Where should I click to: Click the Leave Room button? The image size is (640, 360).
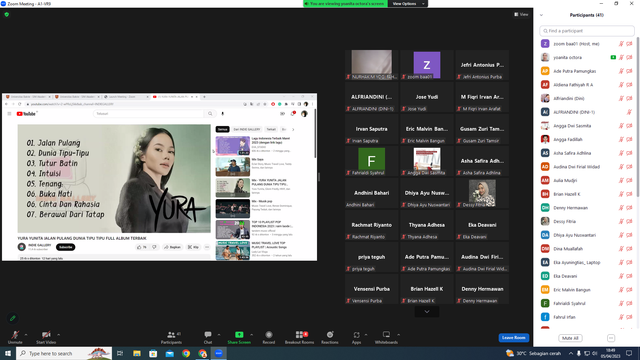(x=513, y=338)
